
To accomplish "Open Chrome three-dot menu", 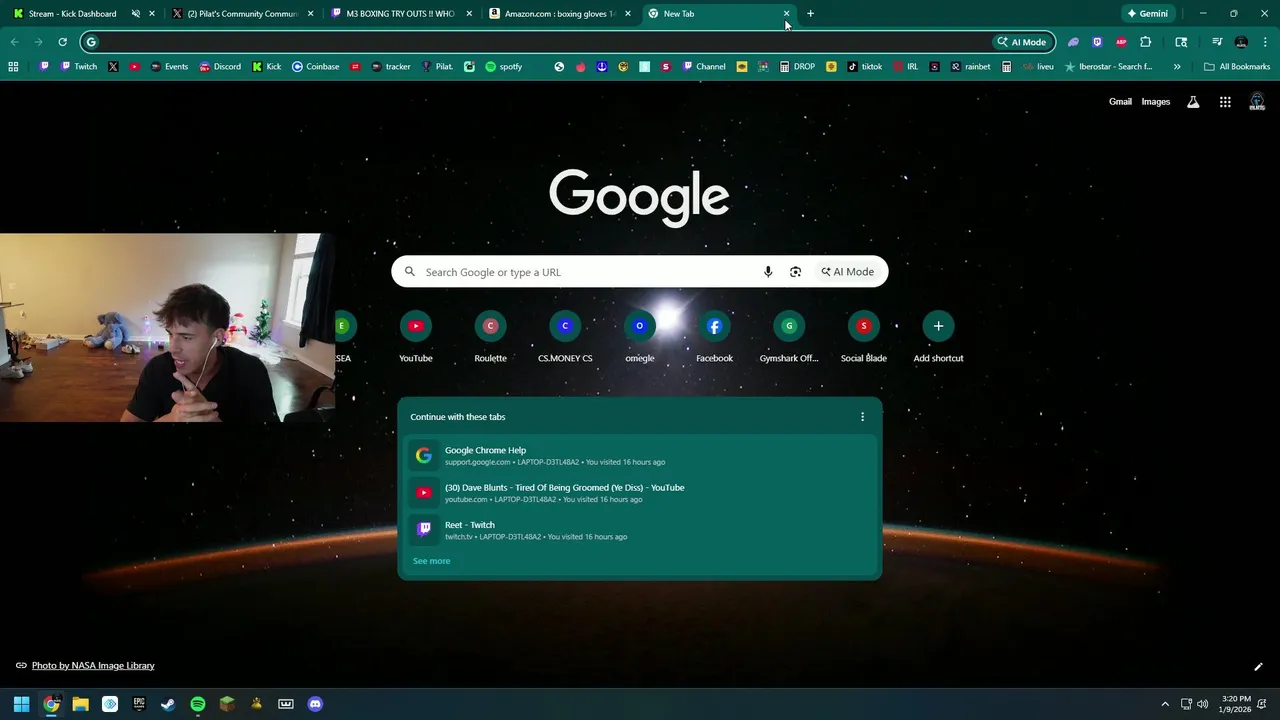I will (1265, 42).
